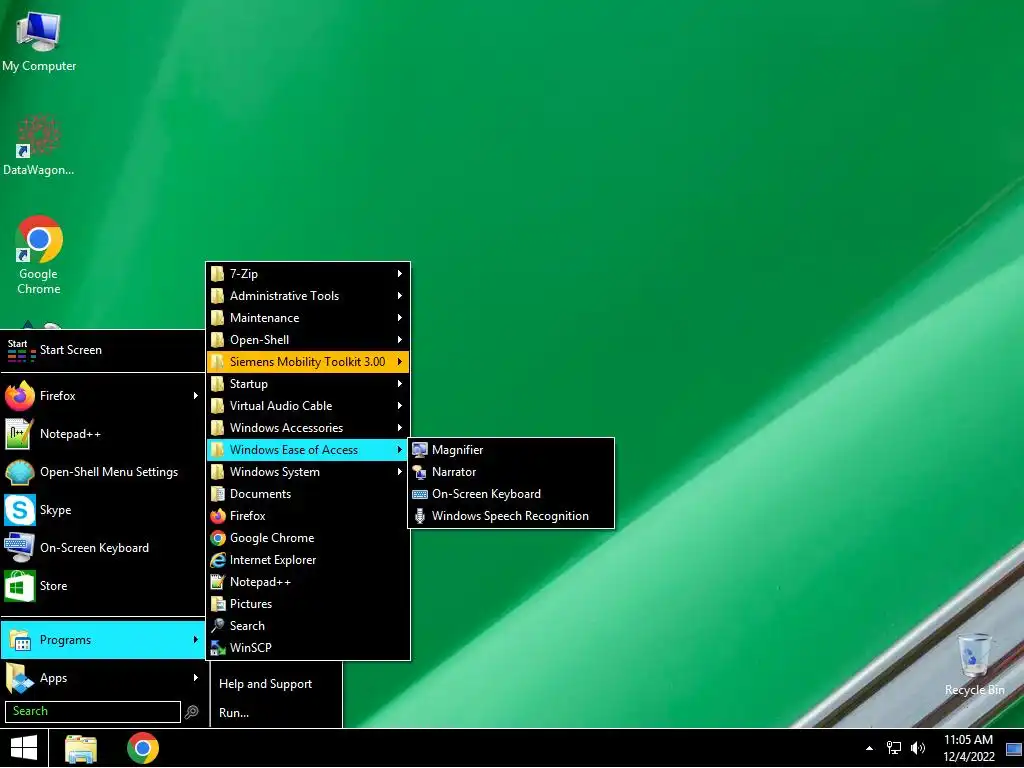Click the WinSCP icon in Programs
Screen dimensions: 1024x768
(218, 648)
